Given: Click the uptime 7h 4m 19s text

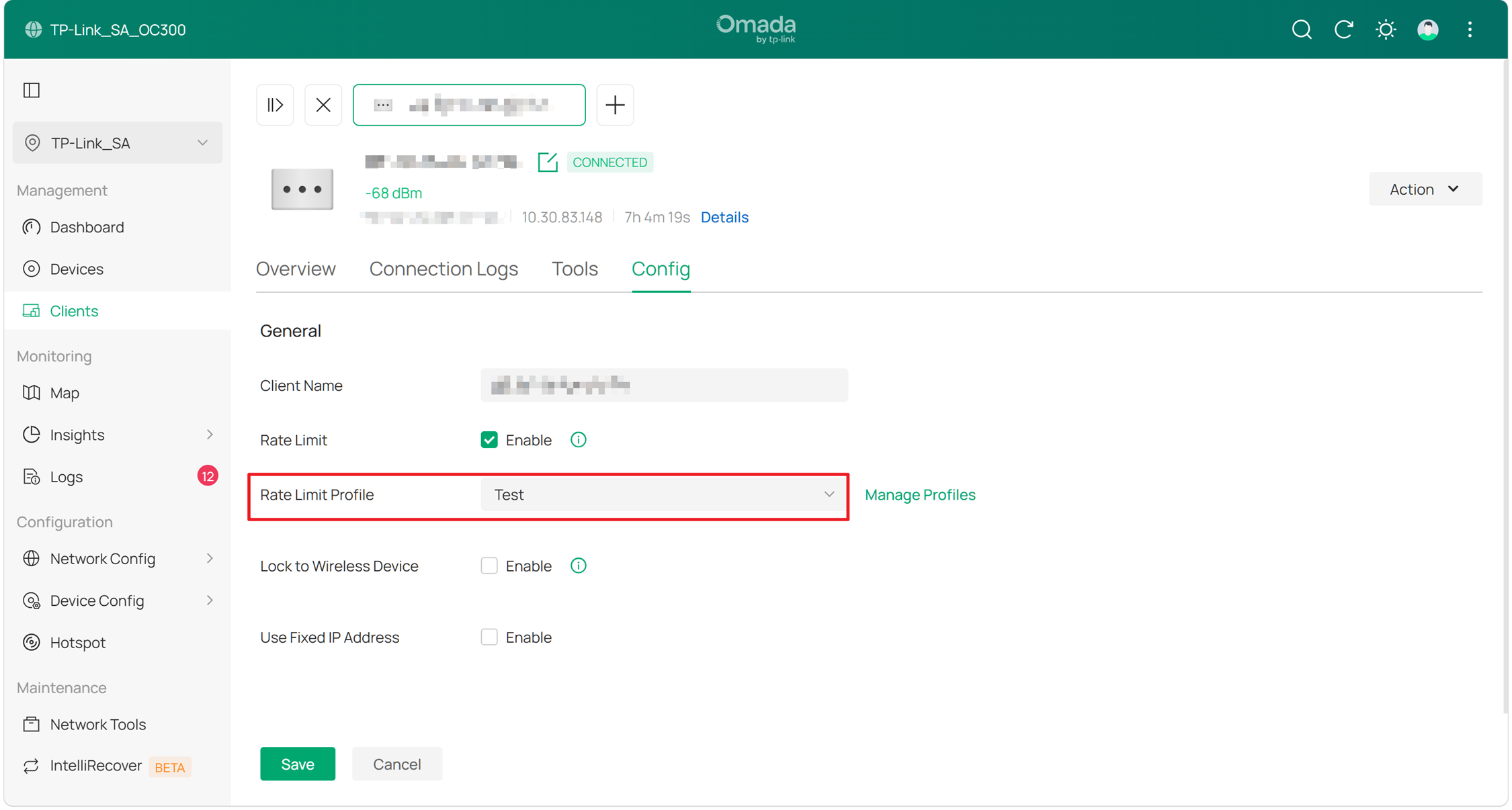Looking at the screenshot, I should (657, 217).
